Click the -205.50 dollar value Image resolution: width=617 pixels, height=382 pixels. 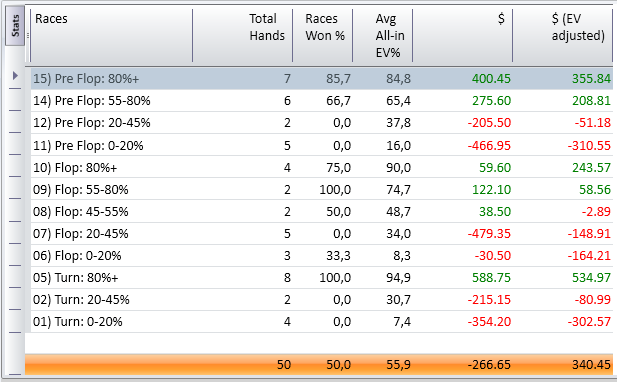click(489, 123)
